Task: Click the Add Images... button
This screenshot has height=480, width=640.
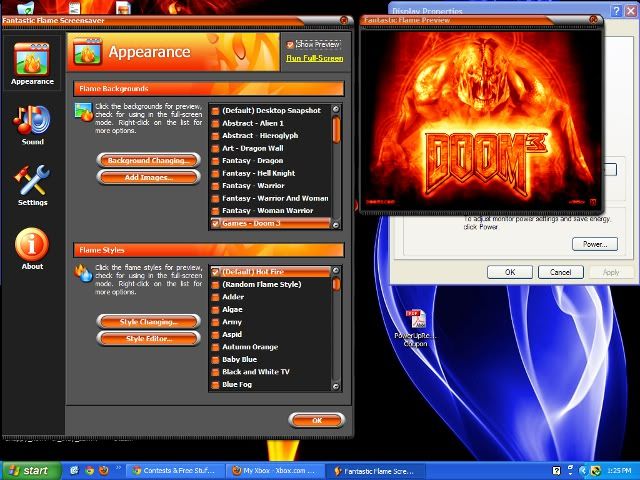Action: pos(149,177)
